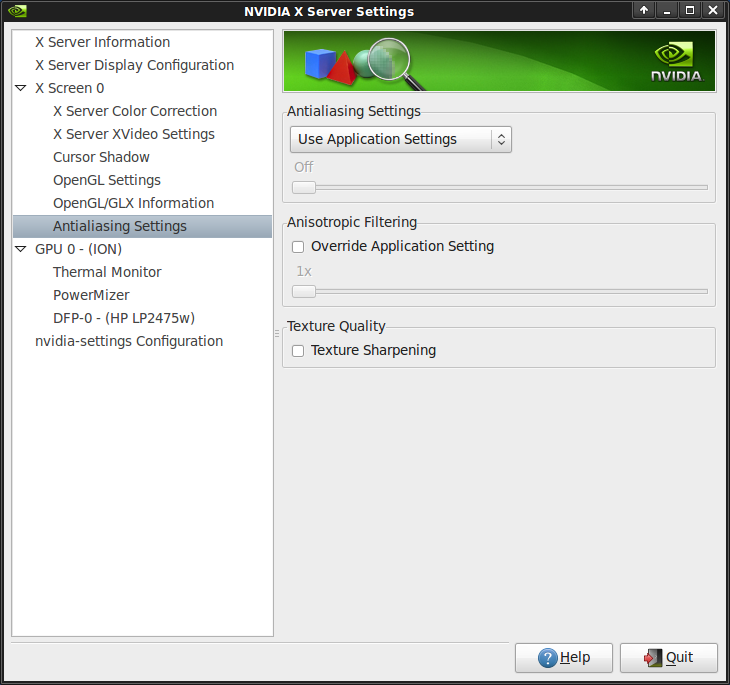Screen dimensions: 730x685
Task: Enable Texture Sharpening checkbox
Action: click(298, 351)
